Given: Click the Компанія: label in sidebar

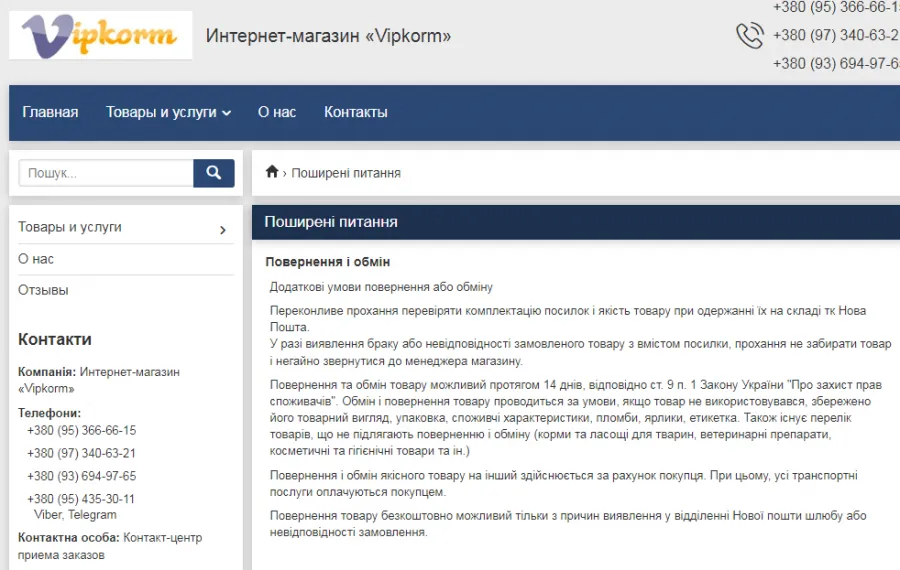Looking at the screenshot, I should click(x=47, y=371).
